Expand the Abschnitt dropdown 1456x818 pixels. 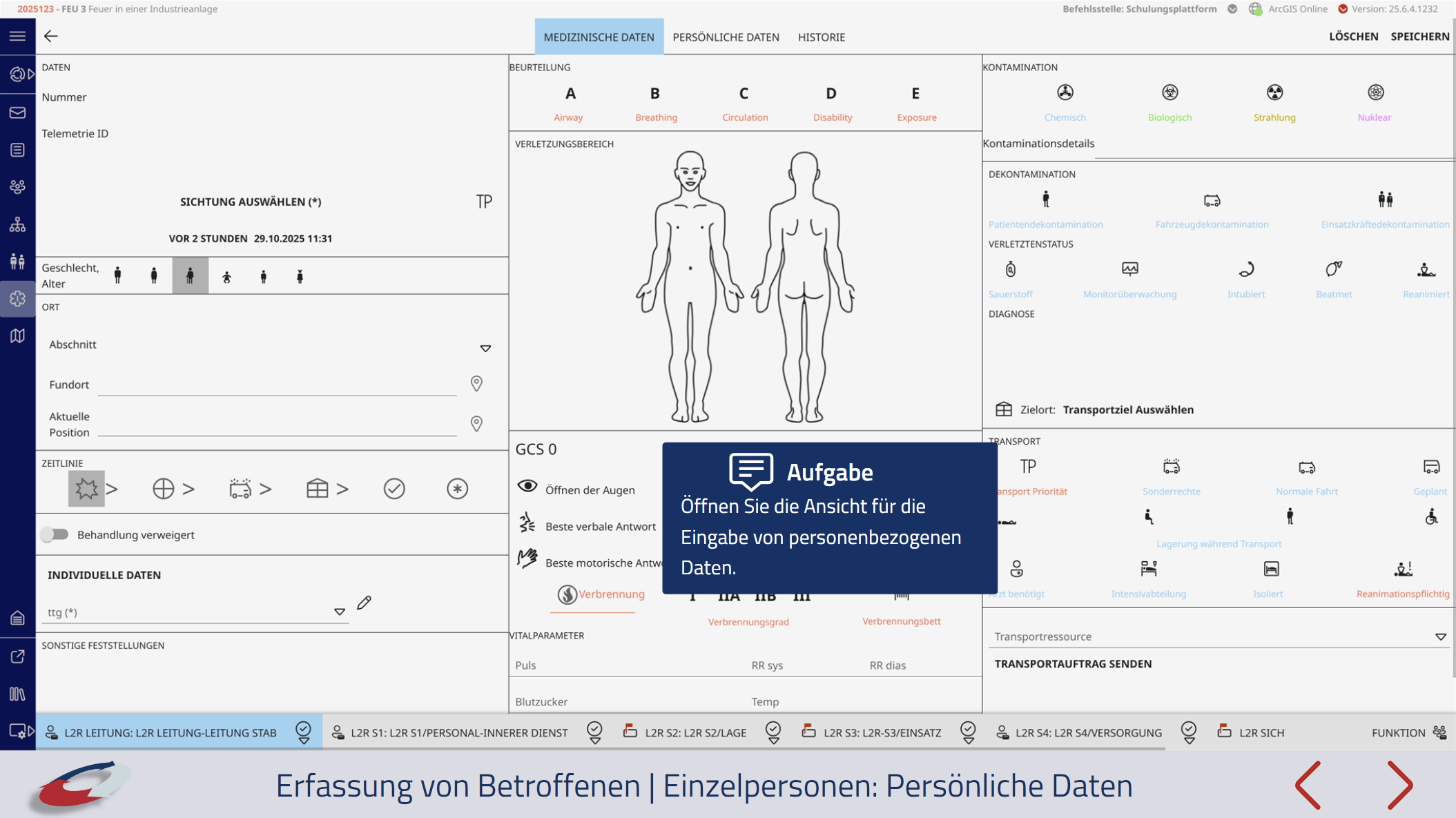click(485, 349)
